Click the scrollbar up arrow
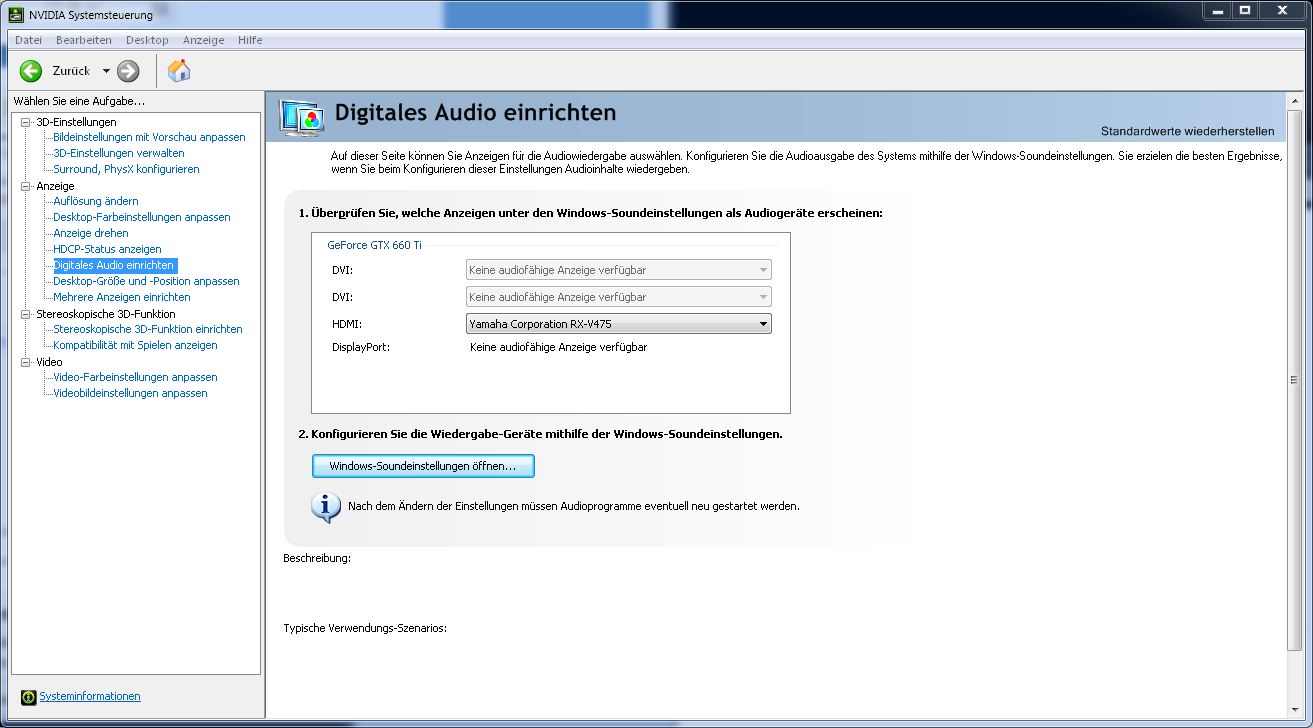1313x728 pixels. click(1295, 99)
